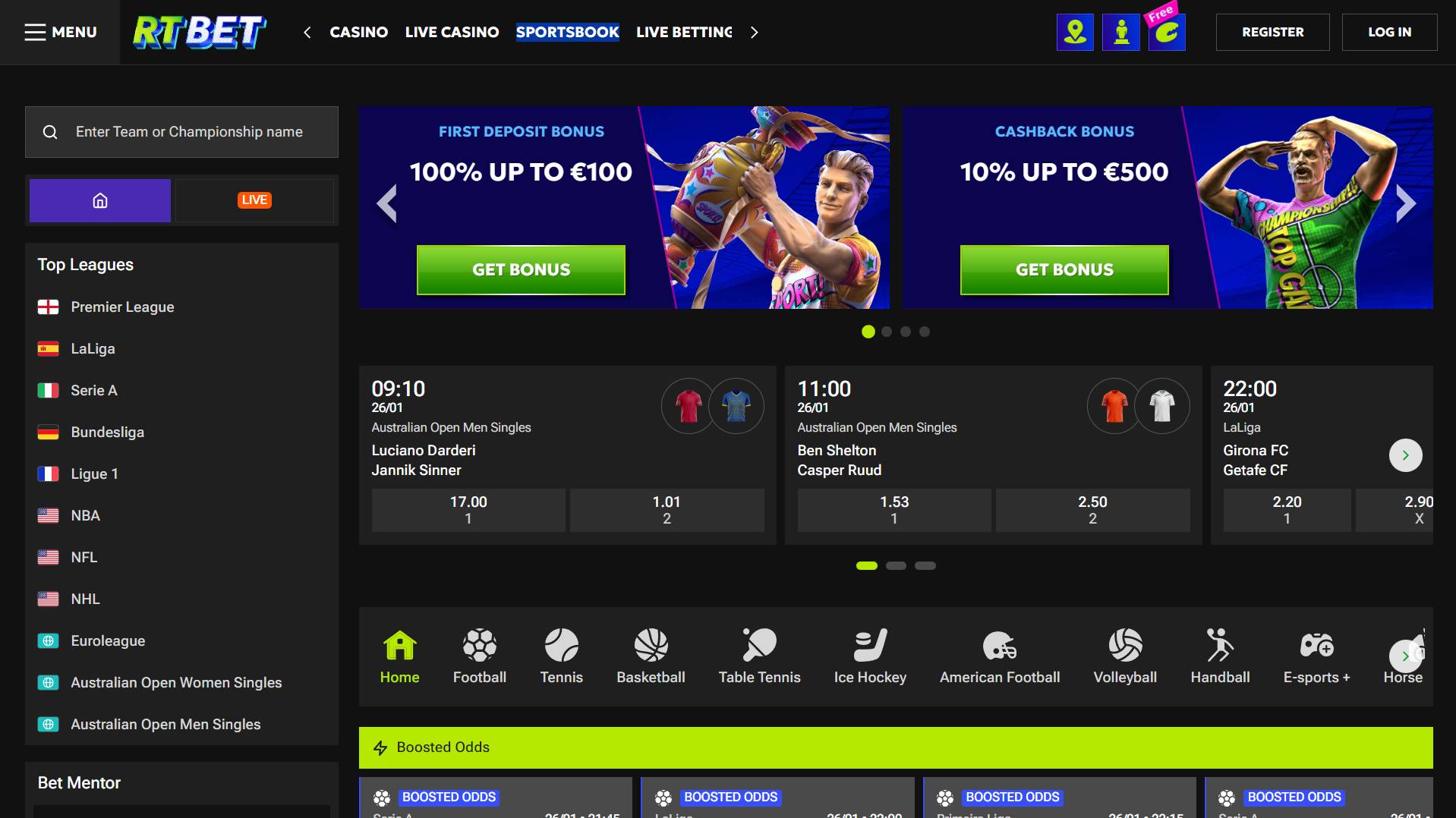The width and height of the screenshot is (1456, 818).
Task: Select the sidebar home toggle button
Action: (100, 200)
